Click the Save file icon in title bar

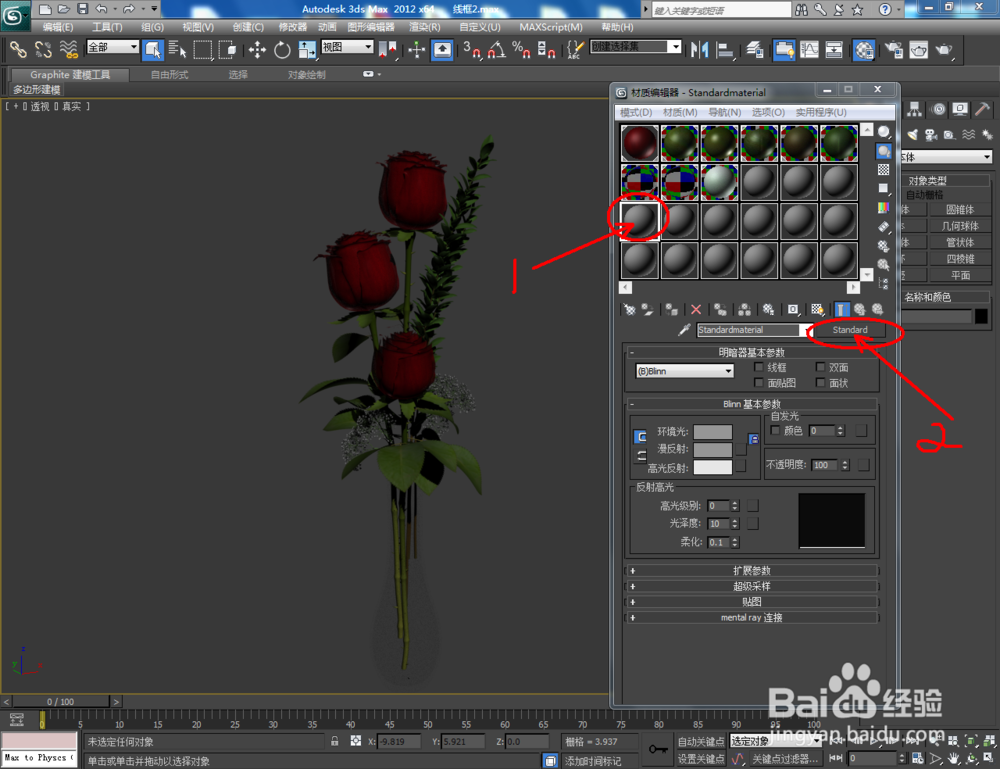click(x=82, y=8)
